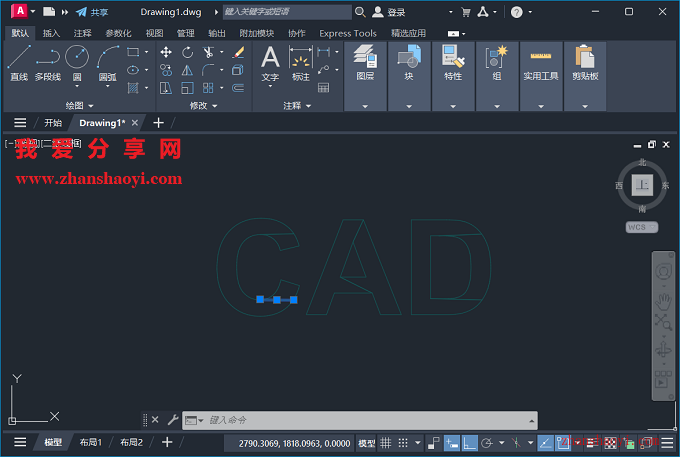Open the Express Tools ribbon tab
The width and height of the screenshot is (680, 457).
coord(348,33)
